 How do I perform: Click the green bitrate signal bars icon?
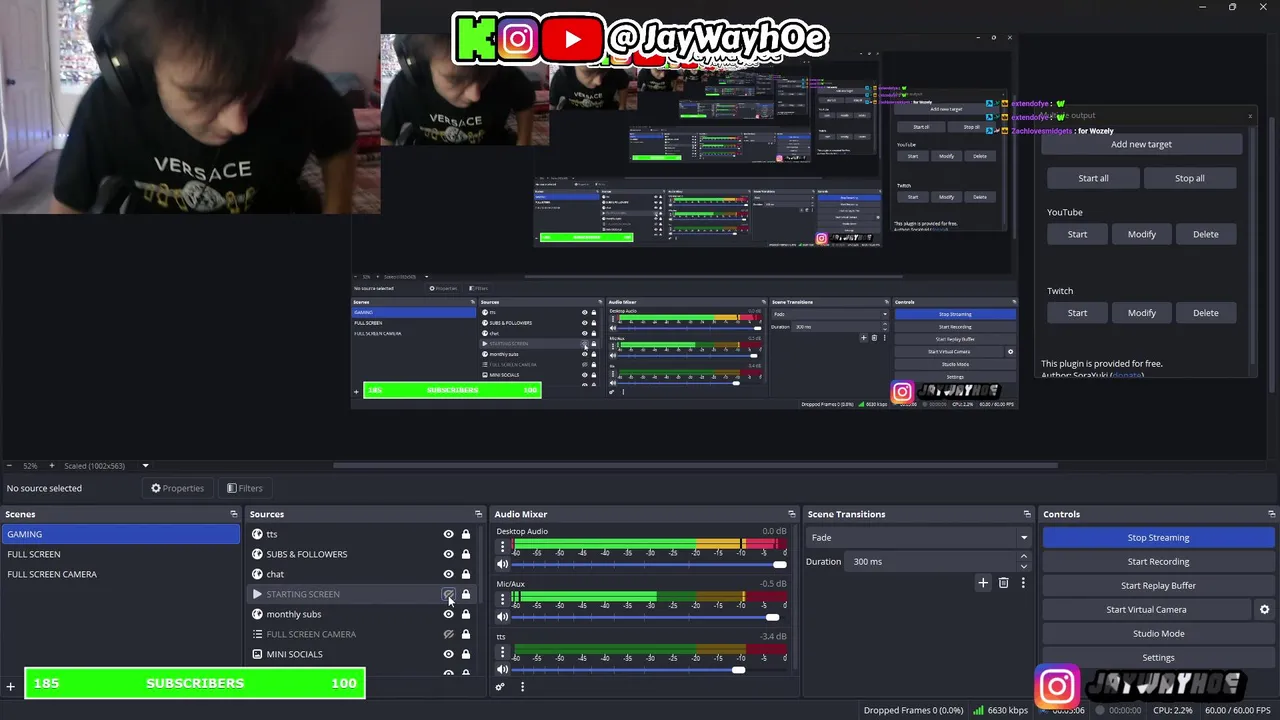point(978,711)
